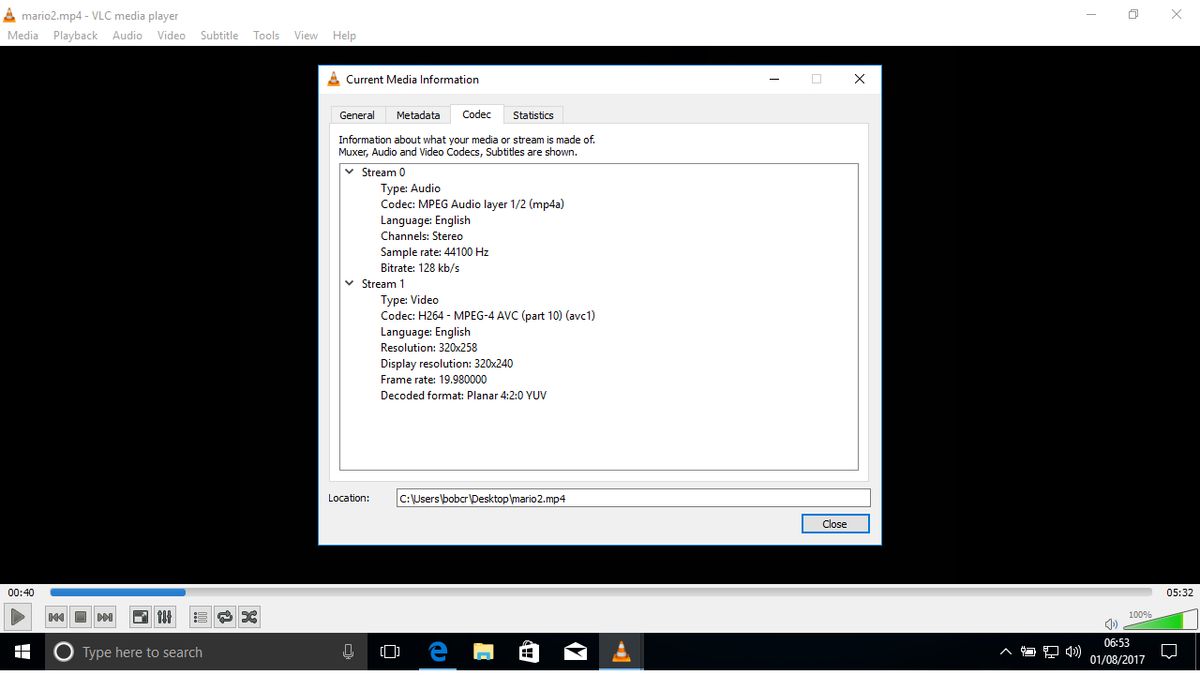Open the volume indicator in system tray

coord(1072,651)
